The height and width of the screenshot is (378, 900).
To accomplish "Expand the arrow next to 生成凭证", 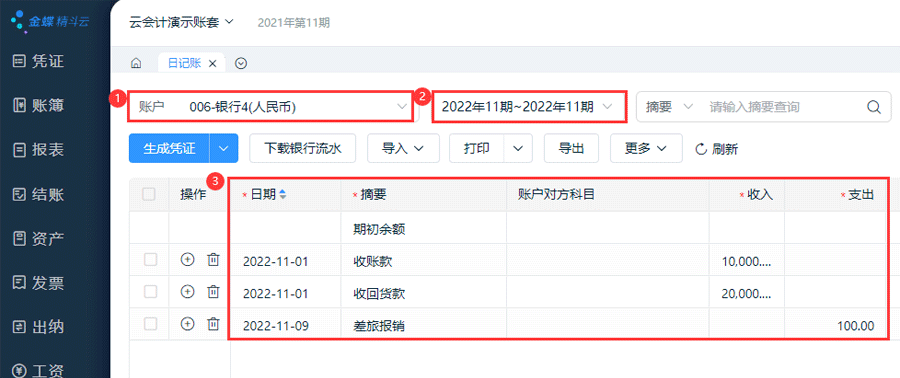I will click(x=224, y=149).
